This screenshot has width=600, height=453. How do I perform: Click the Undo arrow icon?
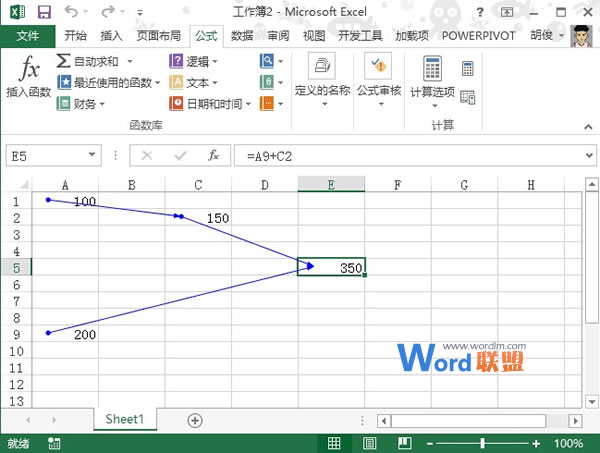point(71,11)
